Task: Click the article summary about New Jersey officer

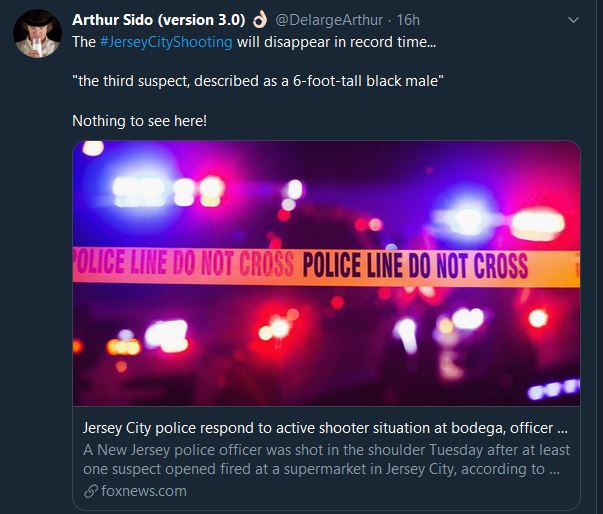Action: (326, 459)
